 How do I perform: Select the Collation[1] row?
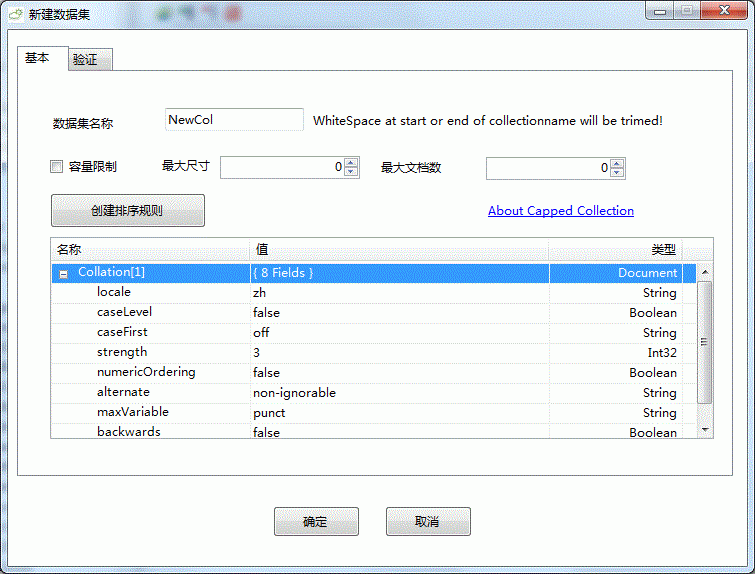point(374,273)
